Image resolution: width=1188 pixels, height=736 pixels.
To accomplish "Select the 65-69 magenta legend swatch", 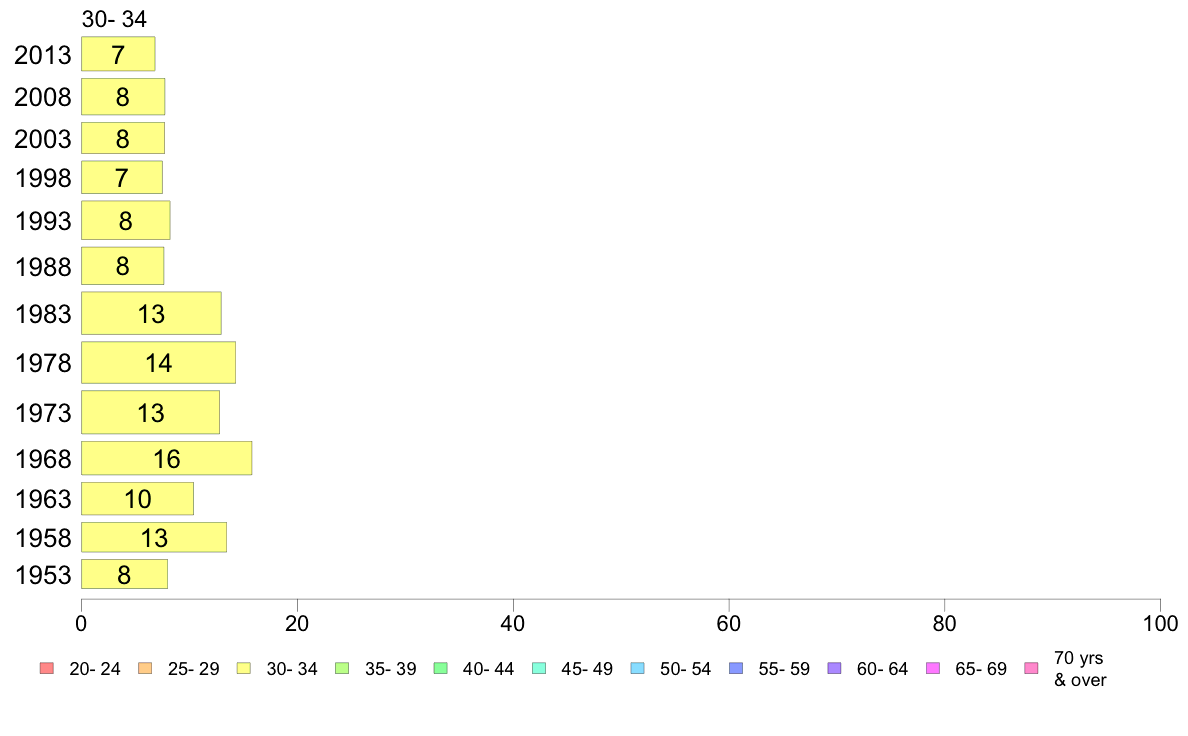I will point(933,668).
